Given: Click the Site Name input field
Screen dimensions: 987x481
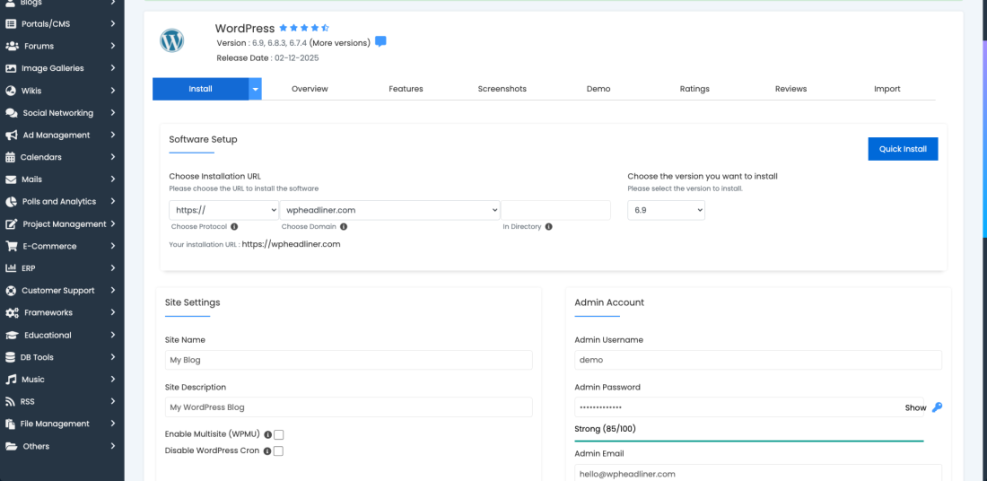Looking at the screenshot, I should tap(348, 360).
